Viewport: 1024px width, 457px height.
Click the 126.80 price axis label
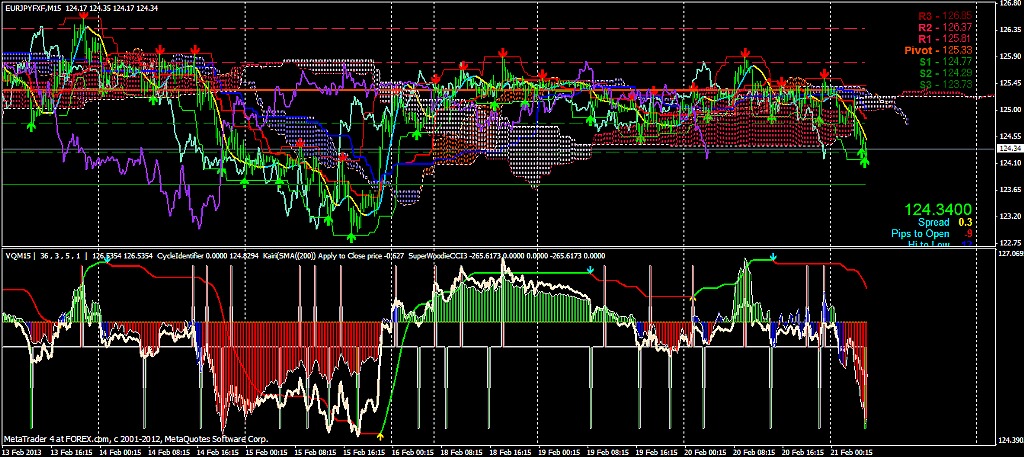pos(1010,3)
